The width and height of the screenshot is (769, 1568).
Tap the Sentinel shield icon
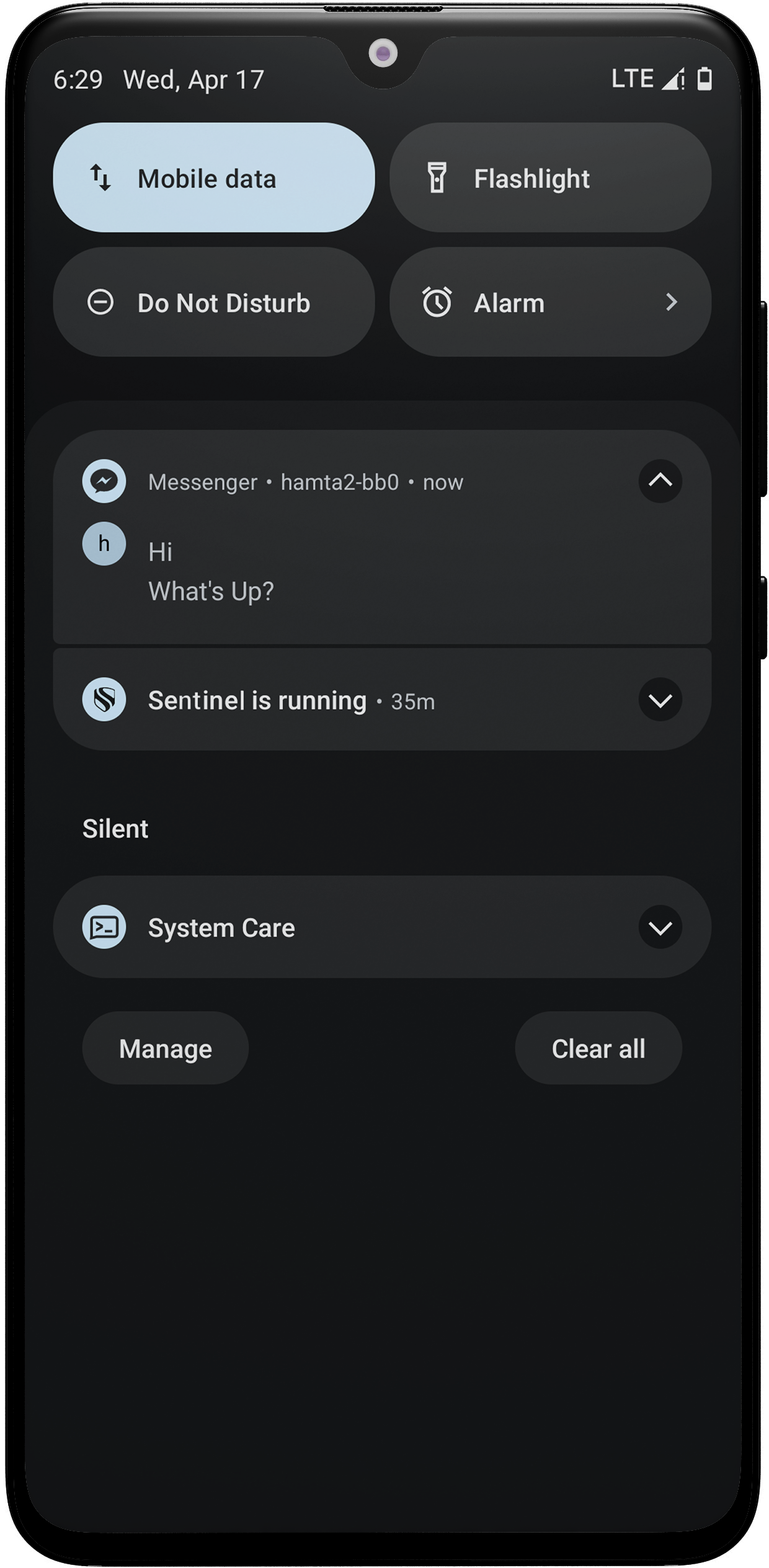(x=104, y=700)
